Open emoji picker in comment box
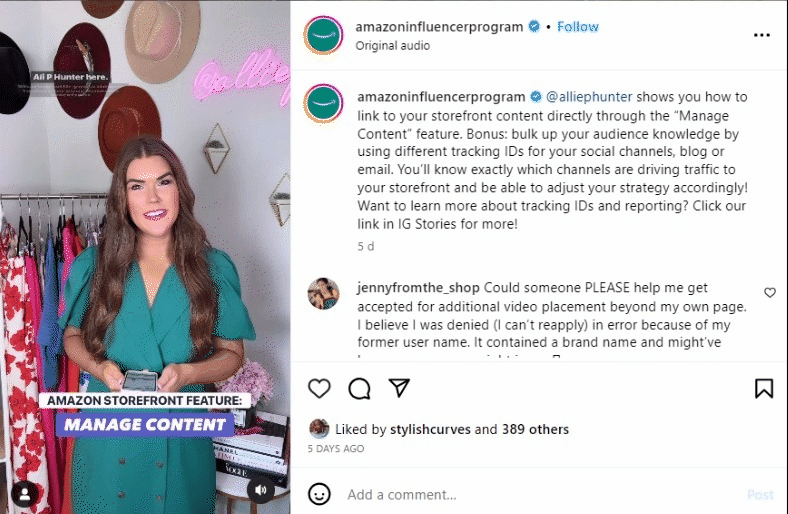This screenshot has height=514, width=788. (x=319, y=494)
